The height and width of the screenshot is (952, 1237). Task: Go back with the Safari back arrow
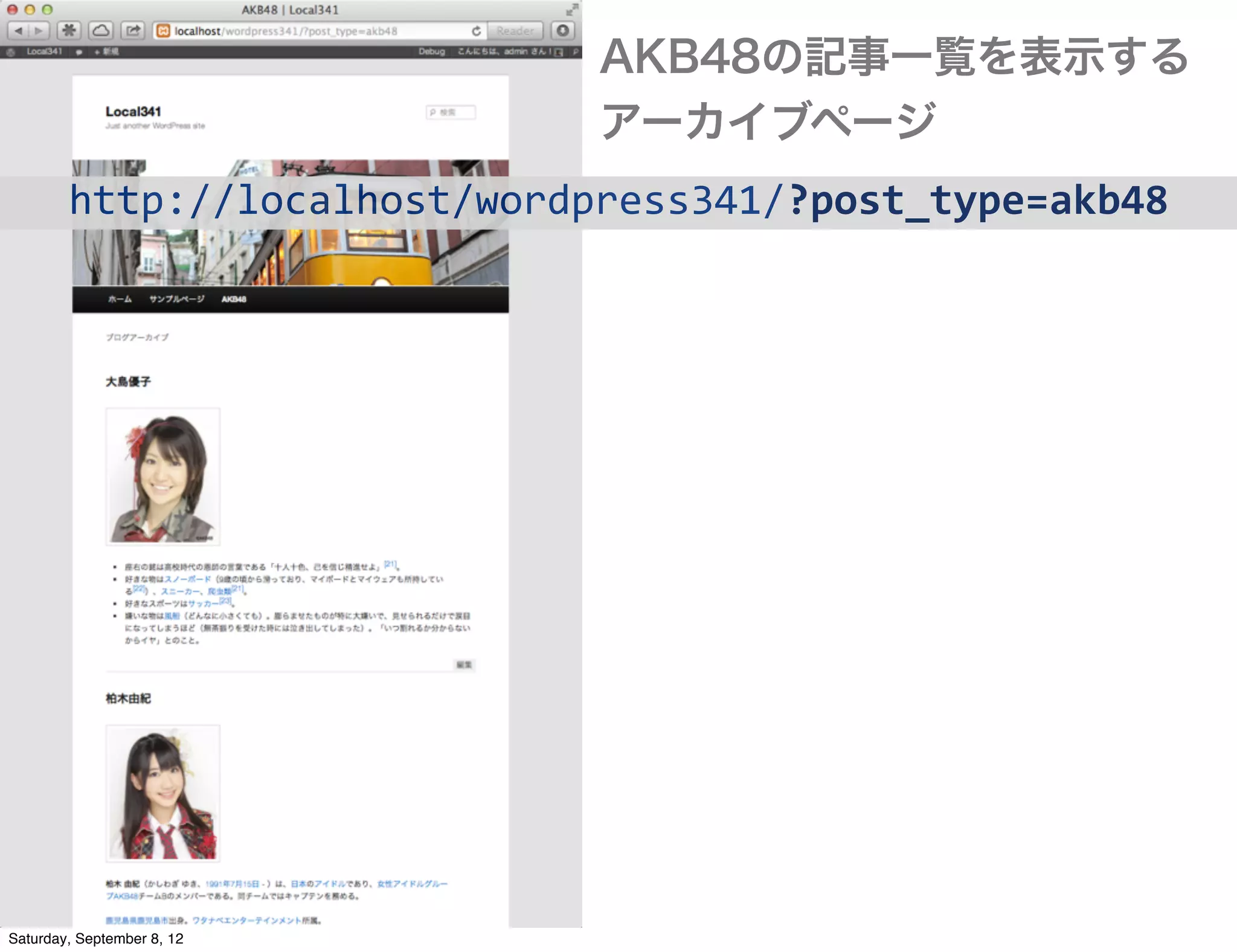click(x=18, y=30)
